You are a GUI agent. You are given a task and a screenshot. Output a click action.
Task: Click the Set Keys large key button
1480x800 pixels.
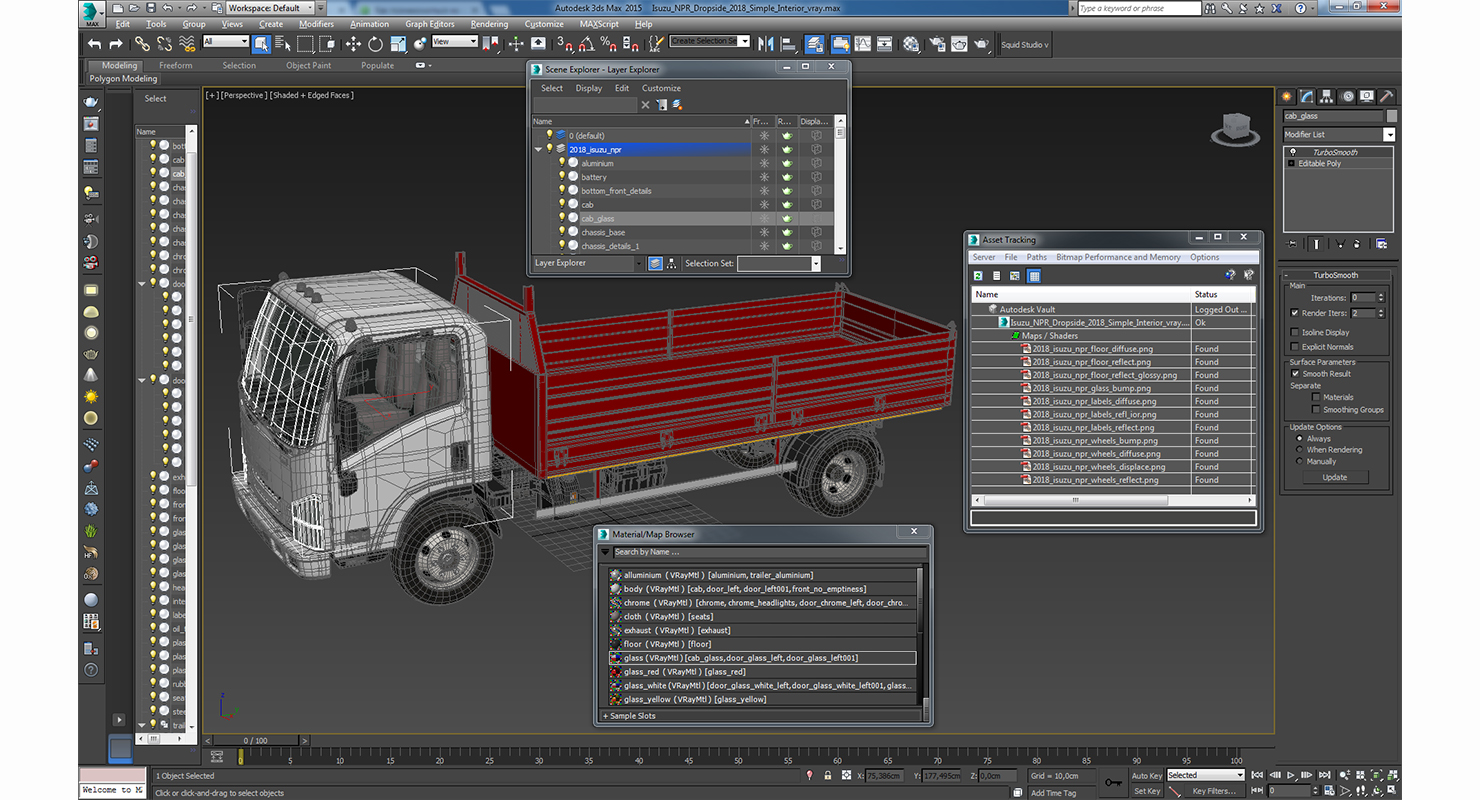point(1113,782)
